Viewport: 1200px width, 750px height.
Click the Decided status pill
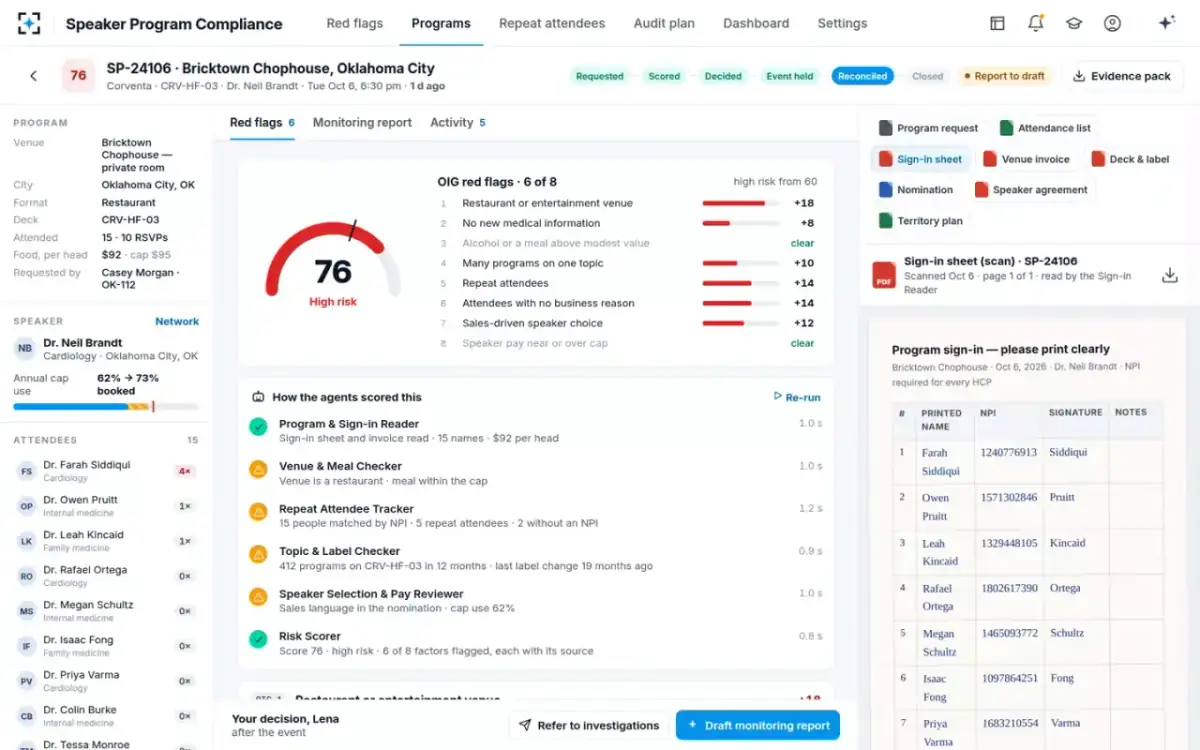(x=723, y=76)
